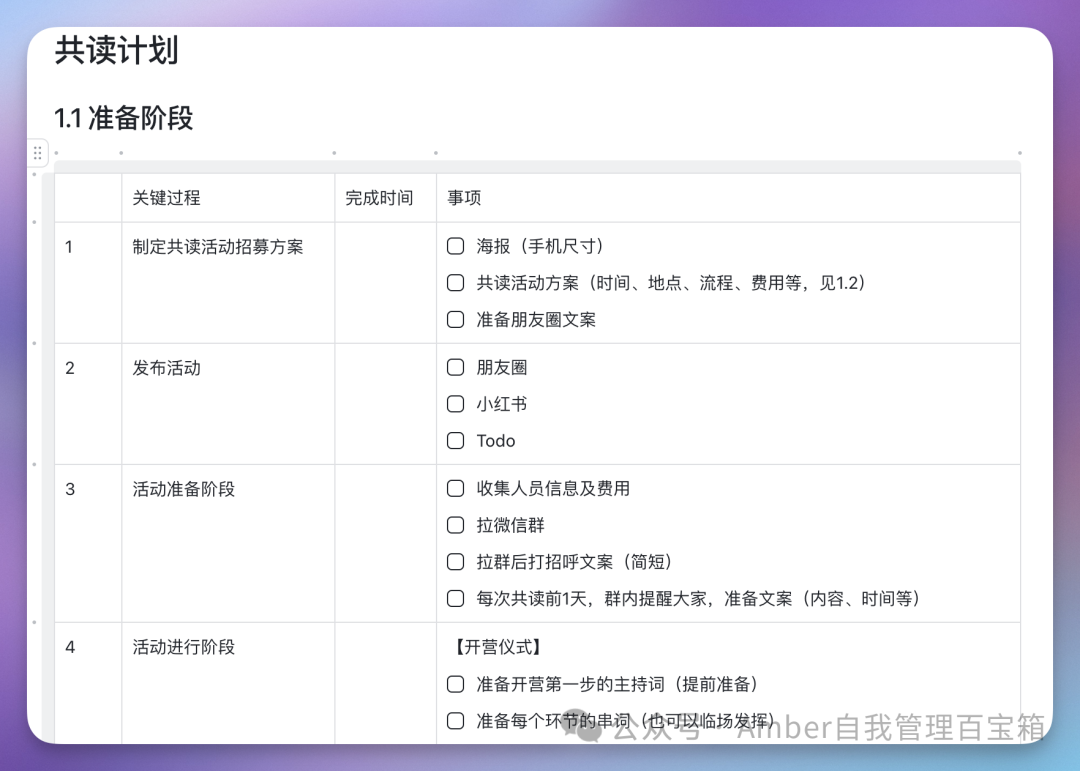This screenshot has width=1080, height=771.
Task: Check 准备朋友圈文案 item
Action: pos(455,319)
